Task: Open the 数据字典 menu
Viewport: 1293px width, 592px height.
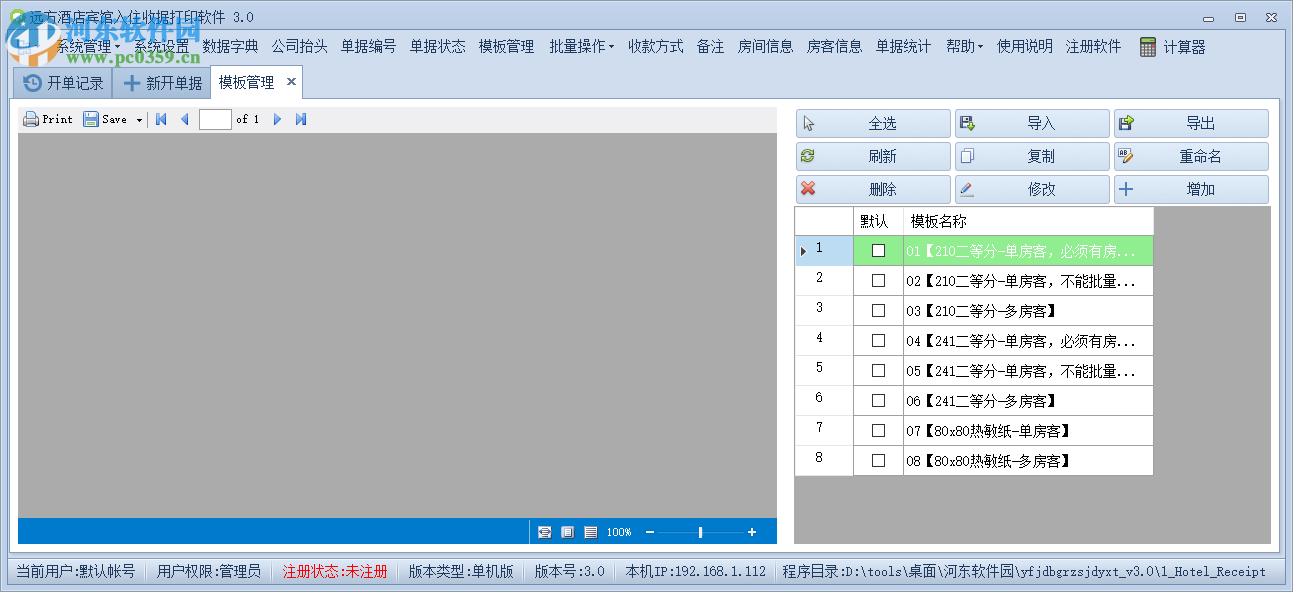Action: click(x=230, y=46)
